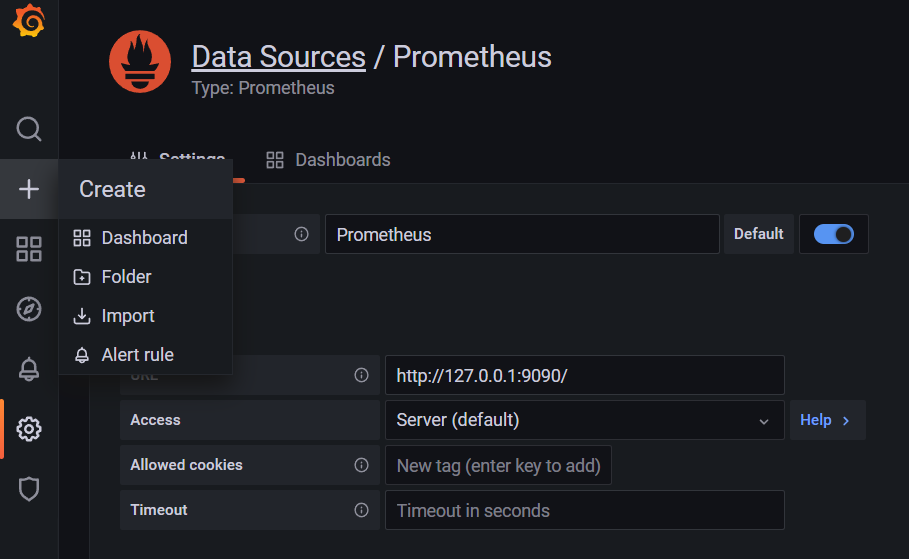Click the Timeout info icon
909x559 pixels.
point(361,510)
